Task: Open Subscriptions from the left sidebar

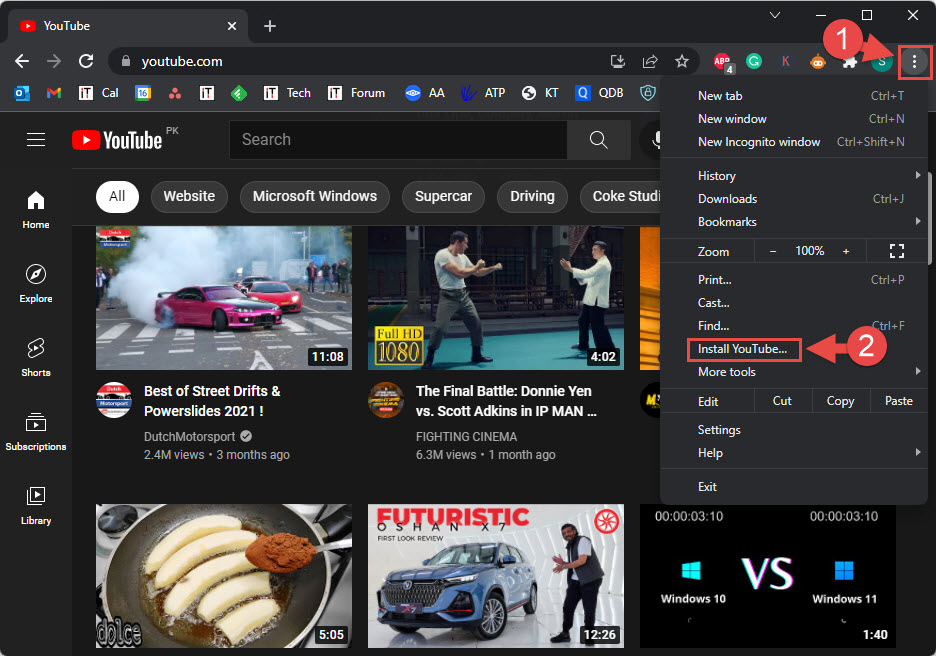Action: pyautogui.click(x=35, y=430)
